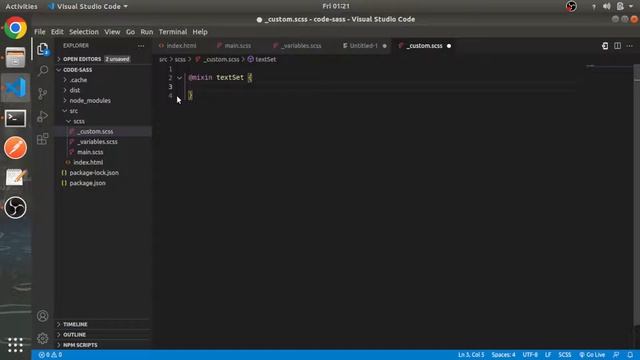Open the Terminal from the dock
This screenshot has width=640, height=360.
(x=16, y=118)
